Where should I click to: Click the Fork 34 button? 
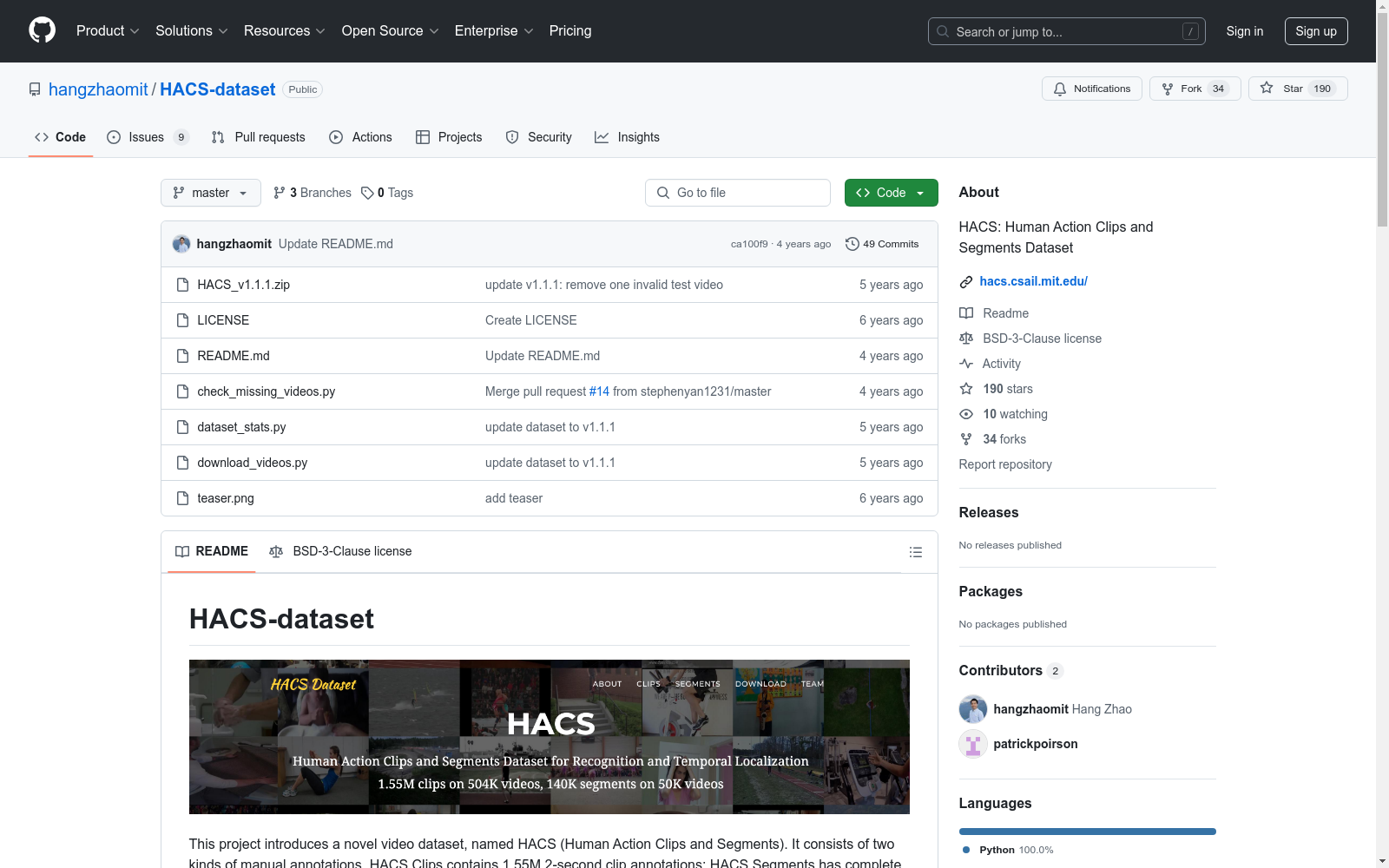point(1195,89)
